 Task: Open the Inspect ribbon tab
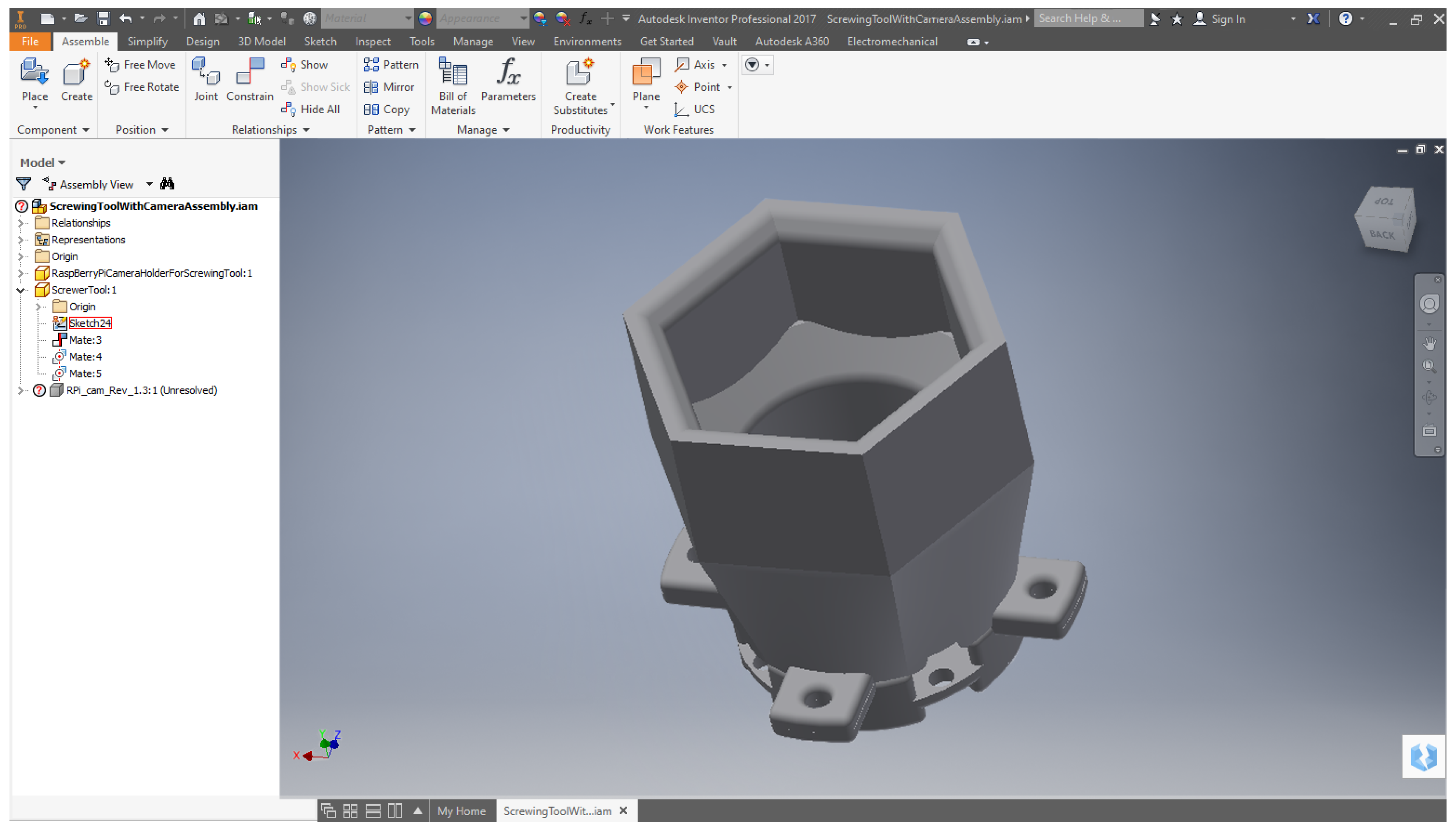point(373,42)
